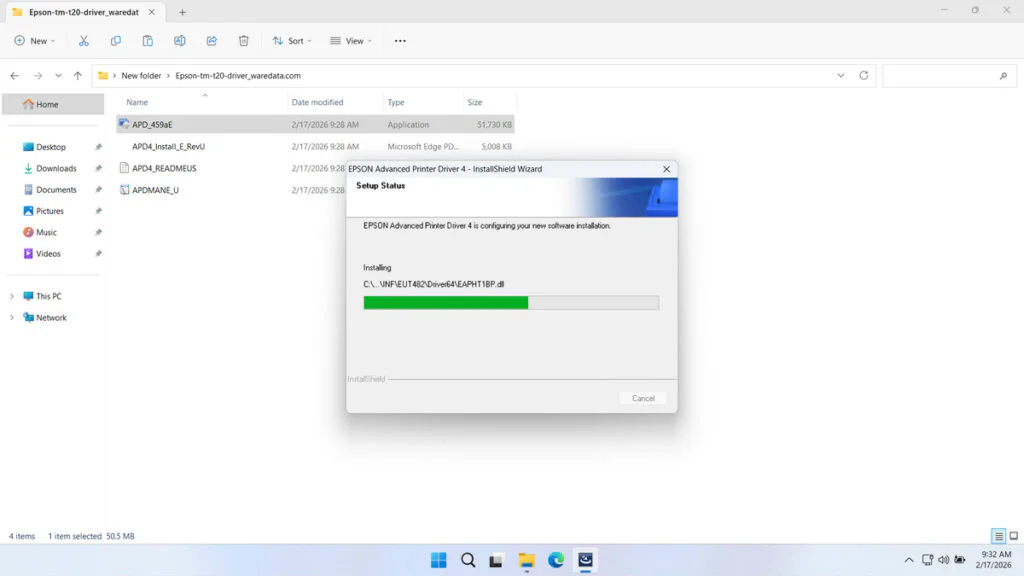Click the Copy icon
The width and height of the screenshot is (1024, 576).
coord(116,40)
